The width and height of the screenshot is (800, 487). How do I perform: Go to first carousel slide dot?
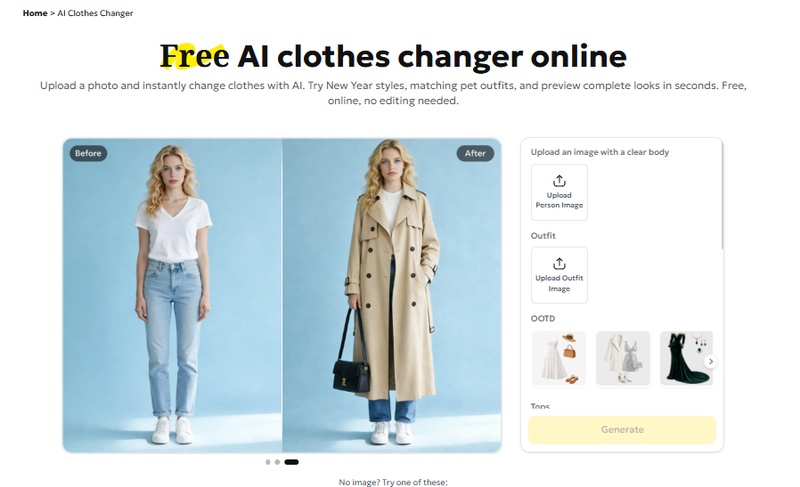tap(268, 462)
